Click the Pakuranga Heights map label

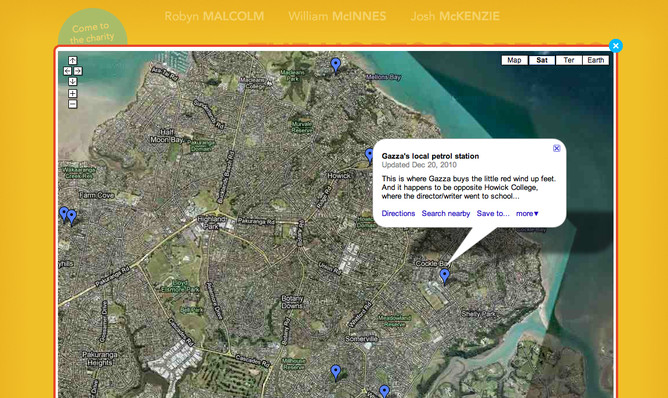(x=99, y=359)
